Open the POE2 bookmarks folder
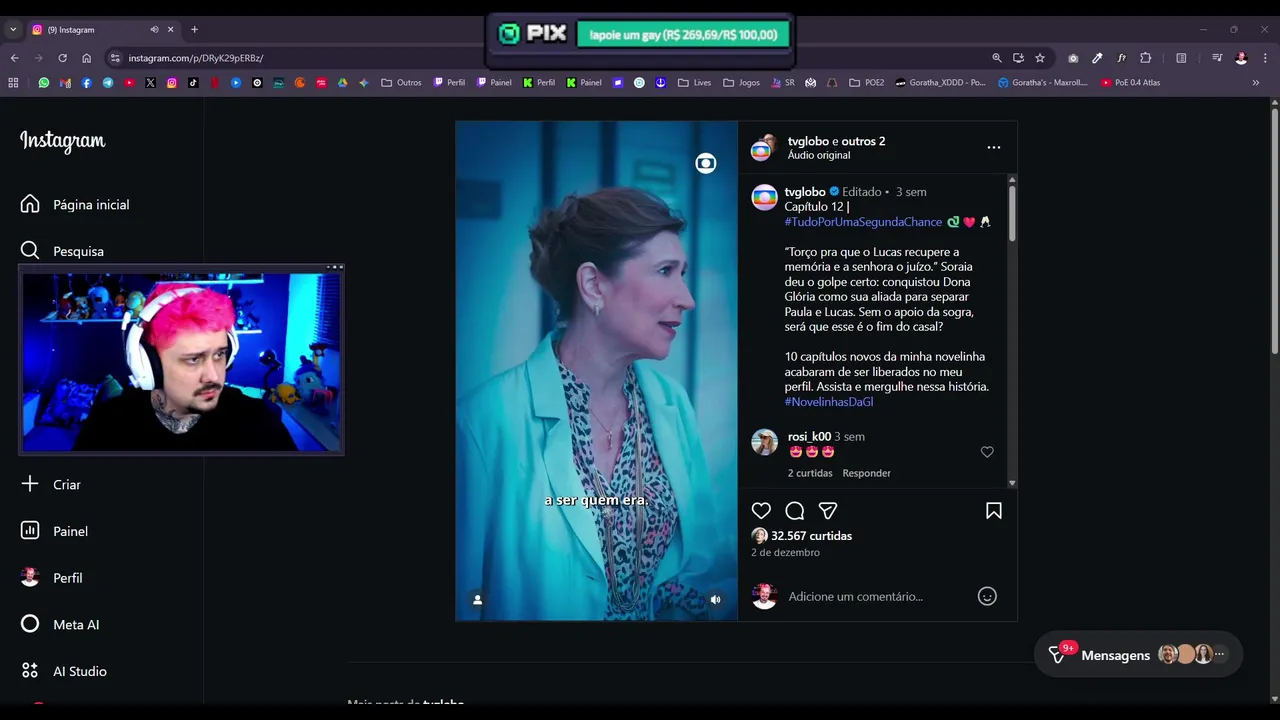This screenshot has height=720, width=1280. [867, 83]
